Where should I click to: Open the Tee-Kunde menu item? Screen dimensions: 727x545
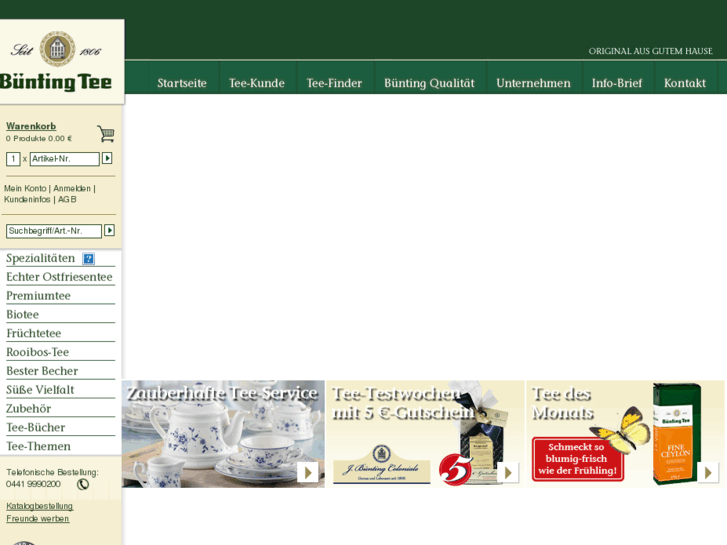(x=257, y=83)
